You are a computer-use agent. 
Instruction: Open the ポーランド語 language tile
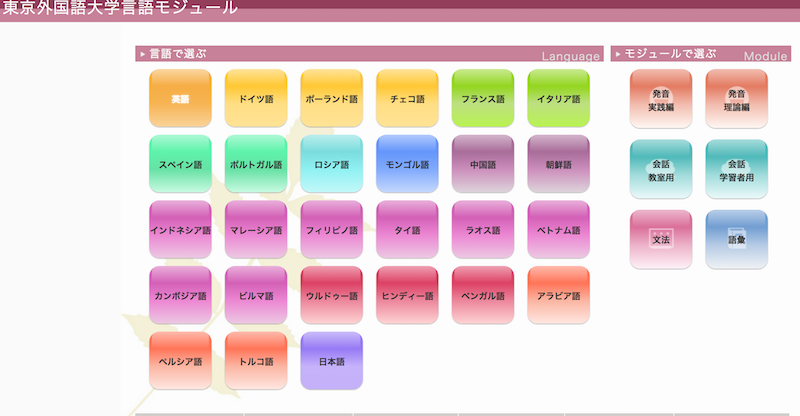pyautogui.click(x=332, y=98)
